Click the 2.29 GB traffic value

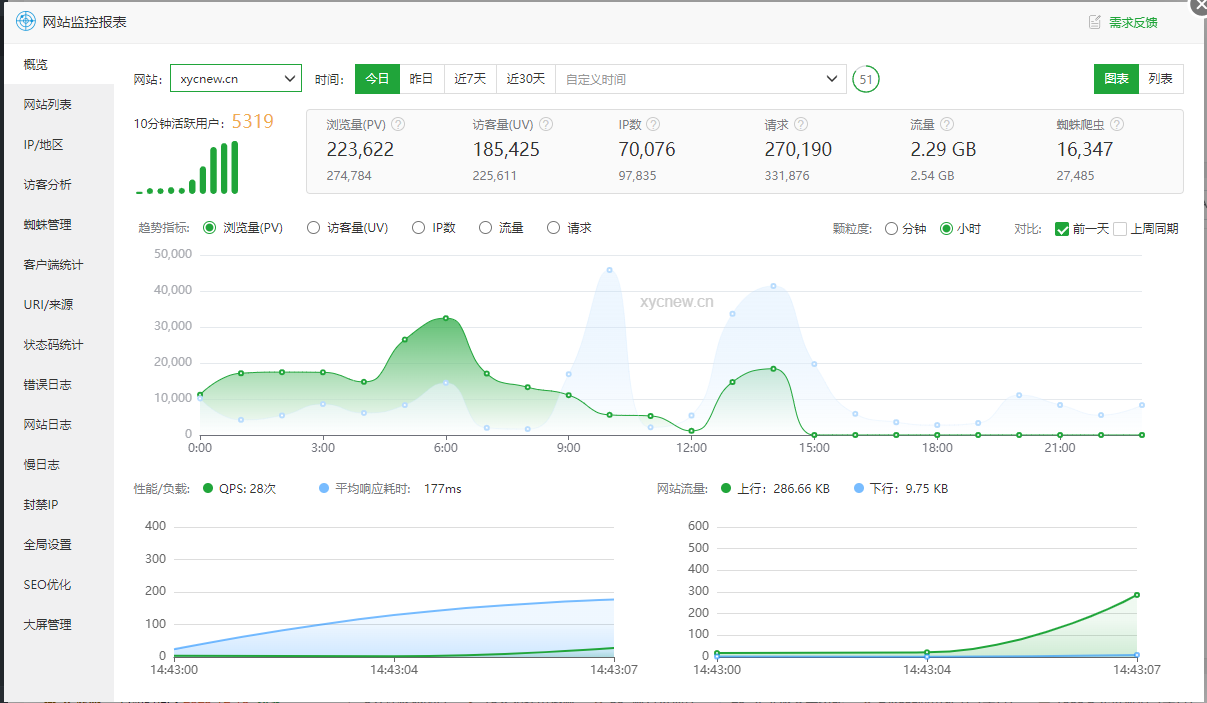pos(943,150)
